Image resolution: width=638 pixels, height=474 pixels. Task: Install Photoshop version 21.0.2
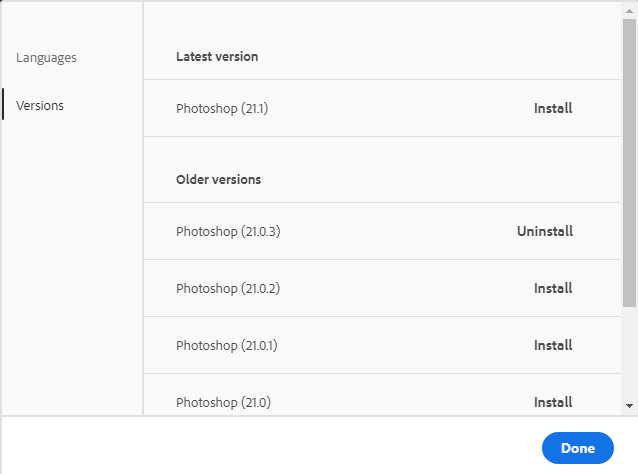click(x=553, y=288)
